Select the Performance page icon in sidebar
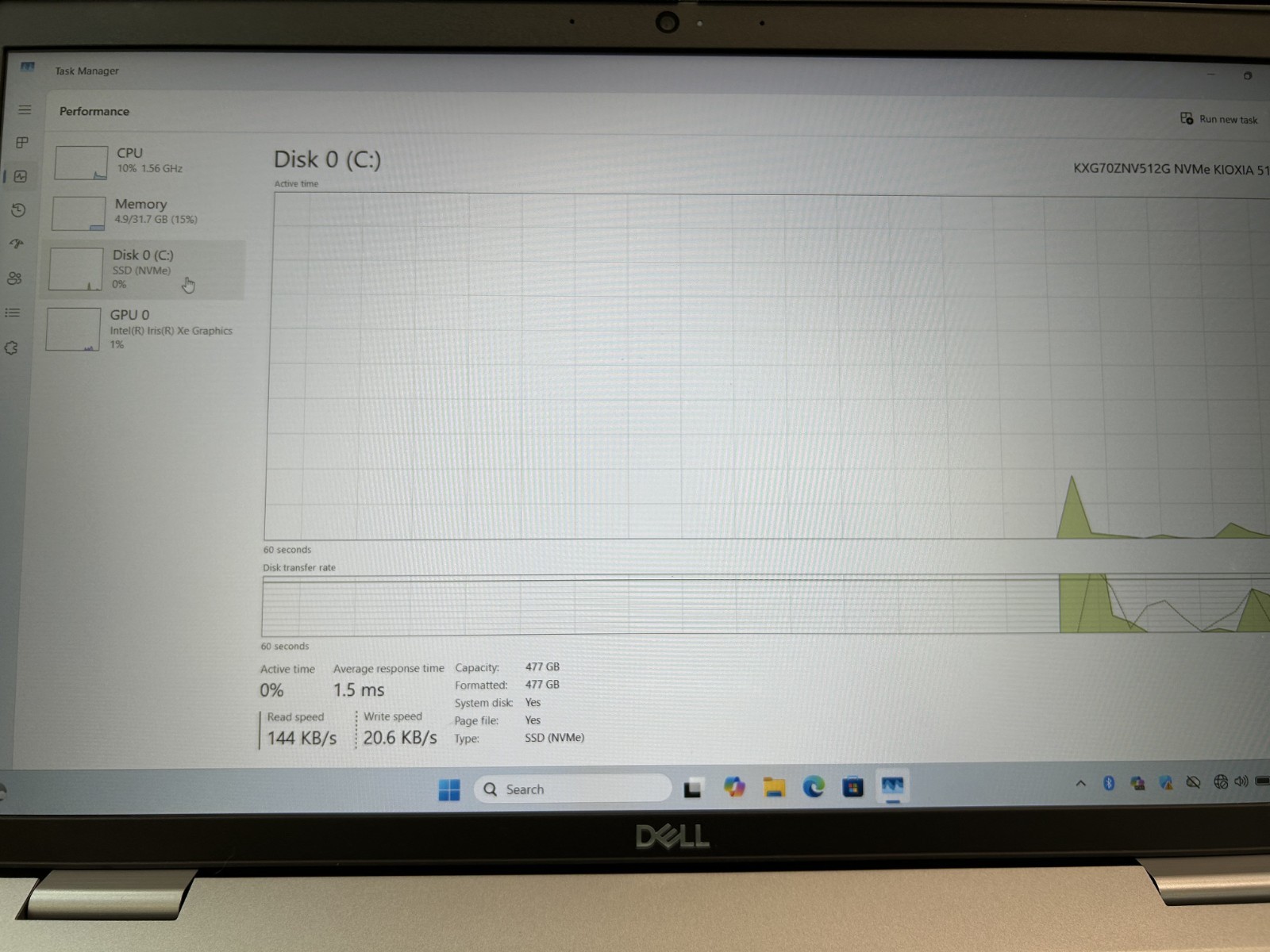 (21, 176)
